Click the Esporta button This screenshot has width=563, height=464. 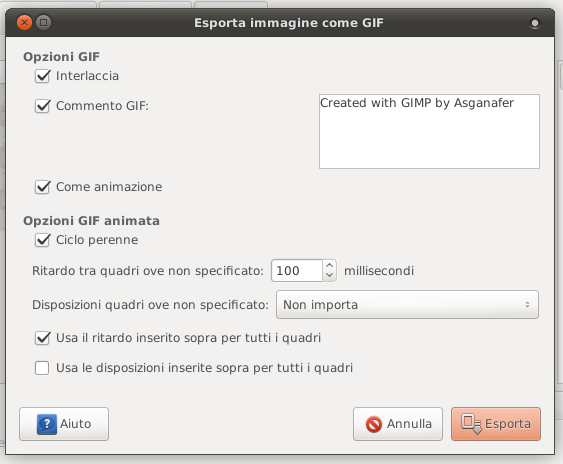click(x=496, y=424)
